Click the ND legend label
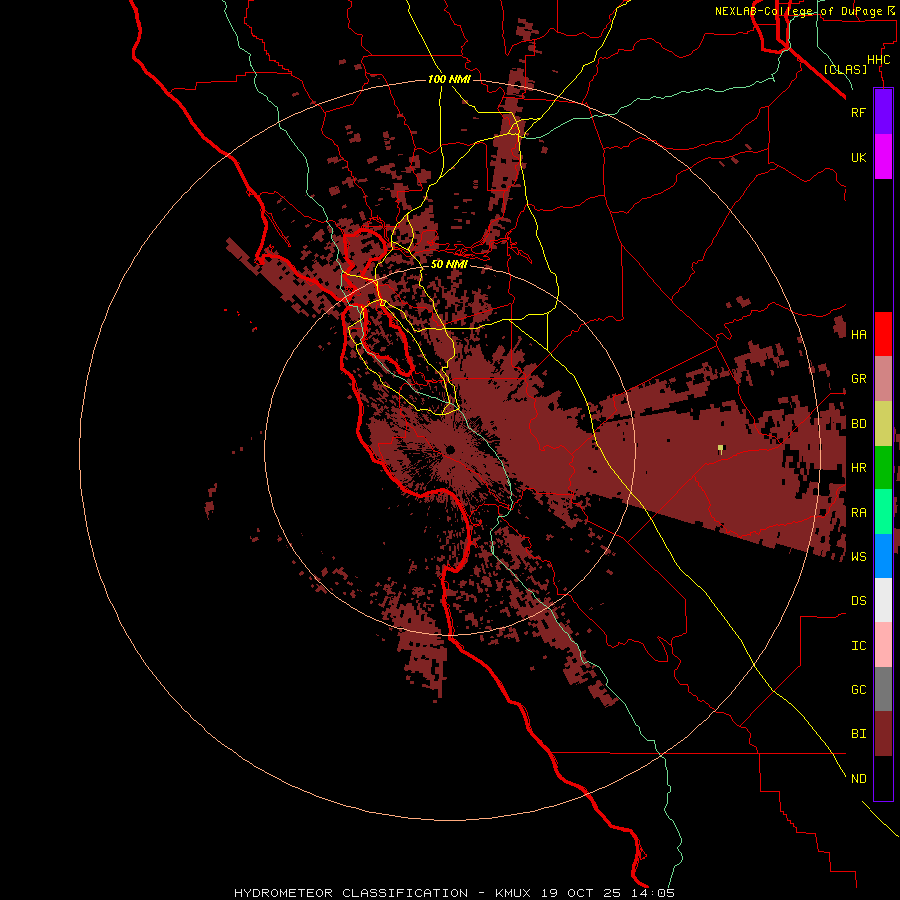900x900 pixels. 859,779
